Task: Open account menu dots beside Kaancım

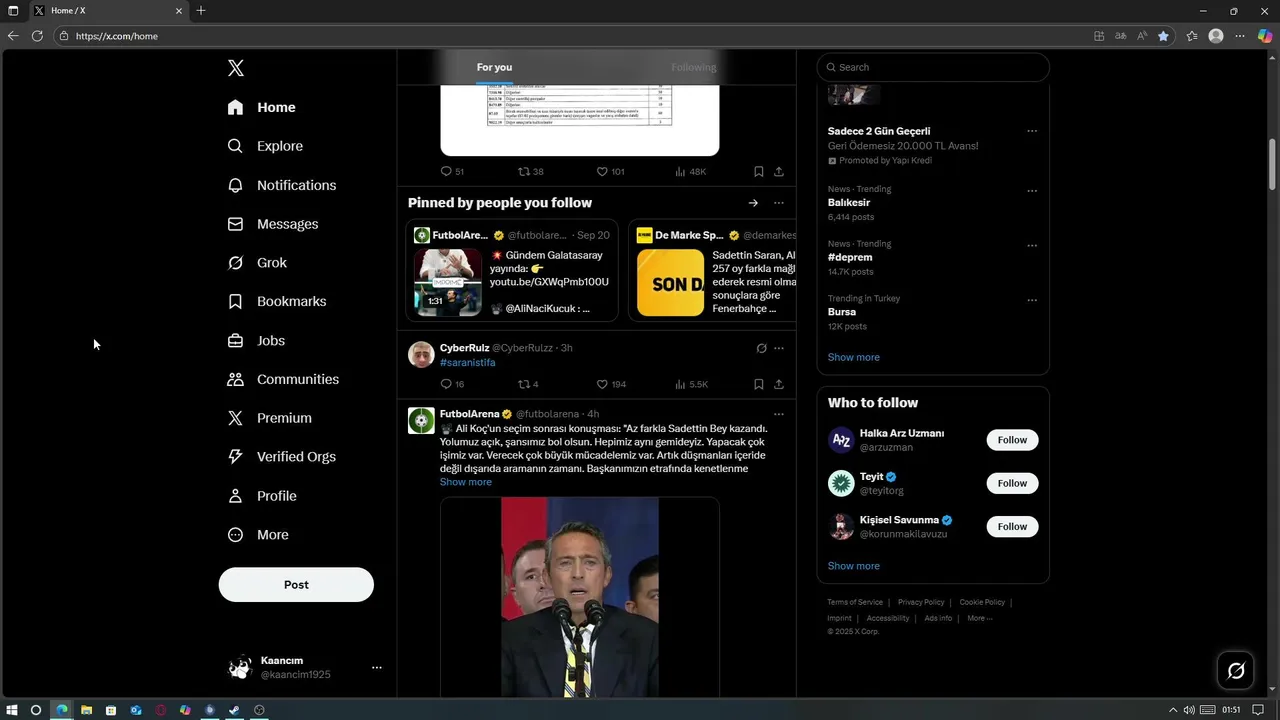Action: pos(377,667)
